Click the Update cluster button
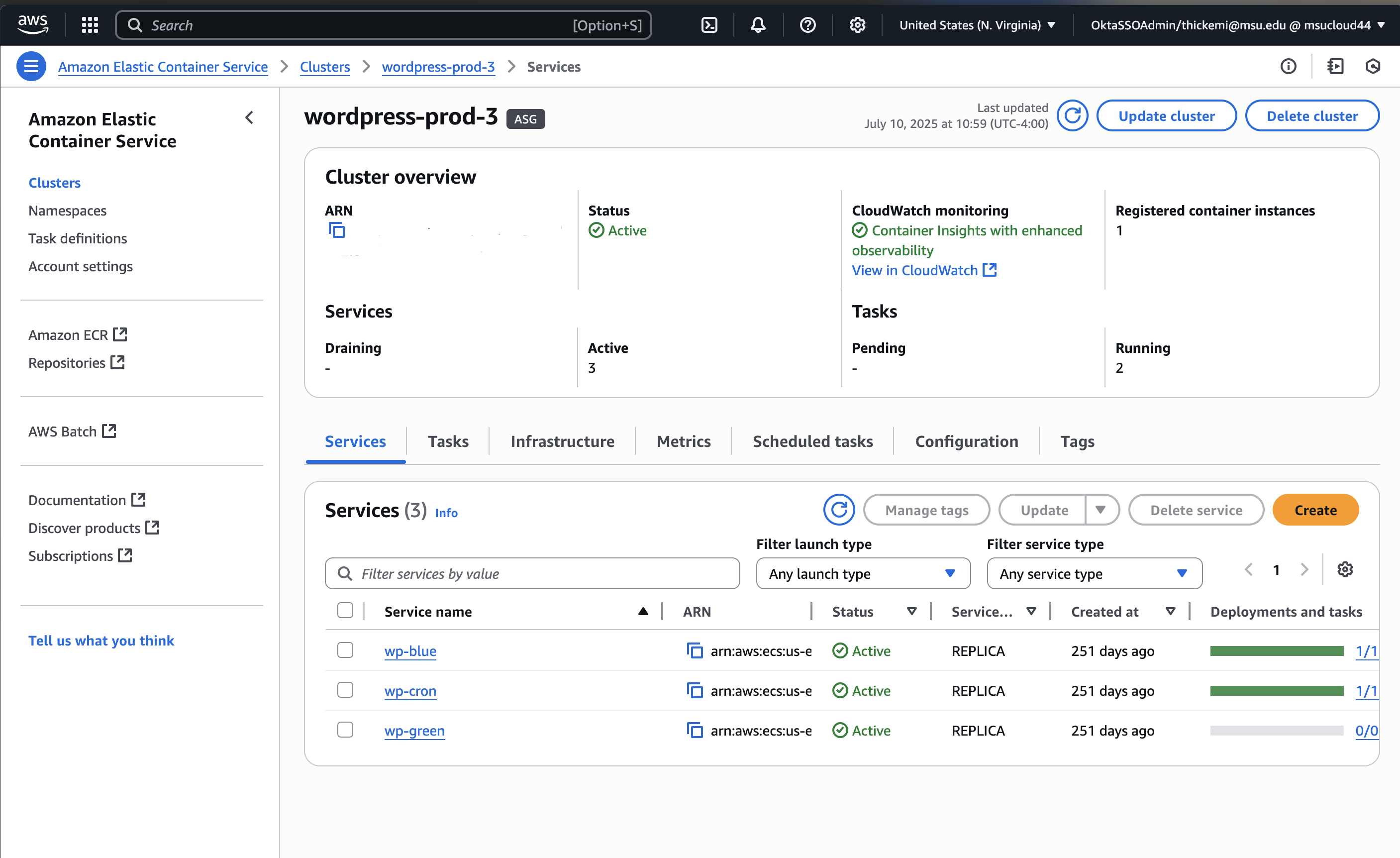Viewport: 1400px width, 858px height. [1166, 116]
